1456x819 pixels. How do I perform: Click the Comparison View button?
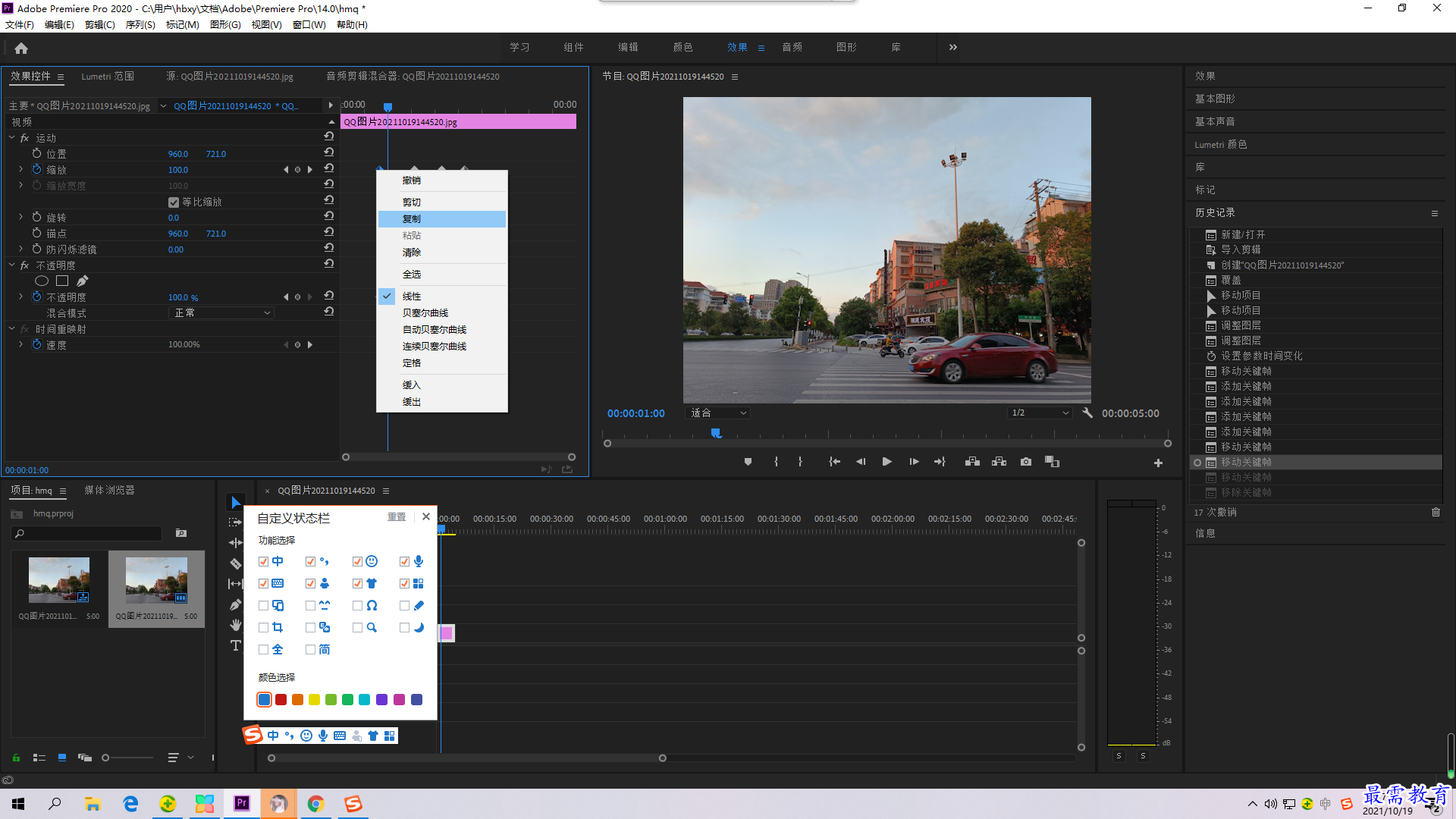(1052, 462)
